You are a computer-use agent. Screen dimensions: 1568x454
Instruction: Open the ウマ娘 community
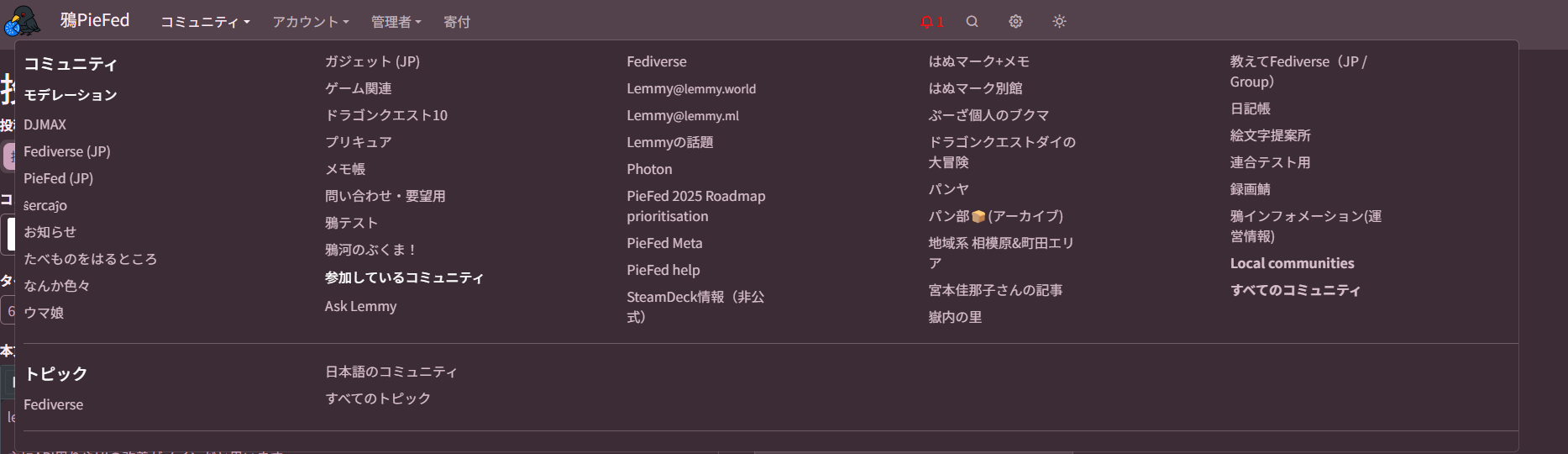coord(44,313)
